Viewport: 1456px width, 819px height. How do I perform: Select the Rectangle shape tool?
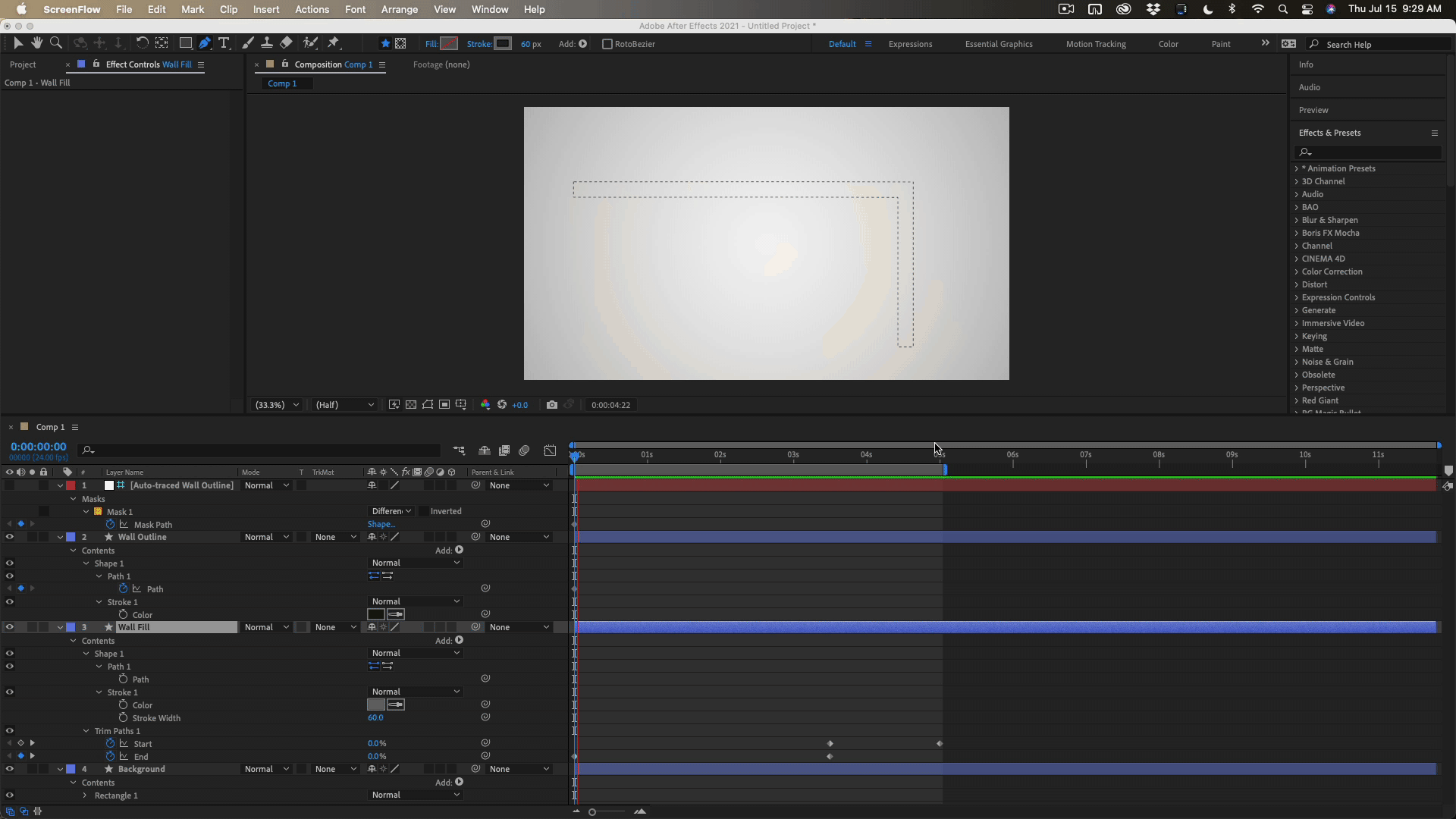point(185,43)
